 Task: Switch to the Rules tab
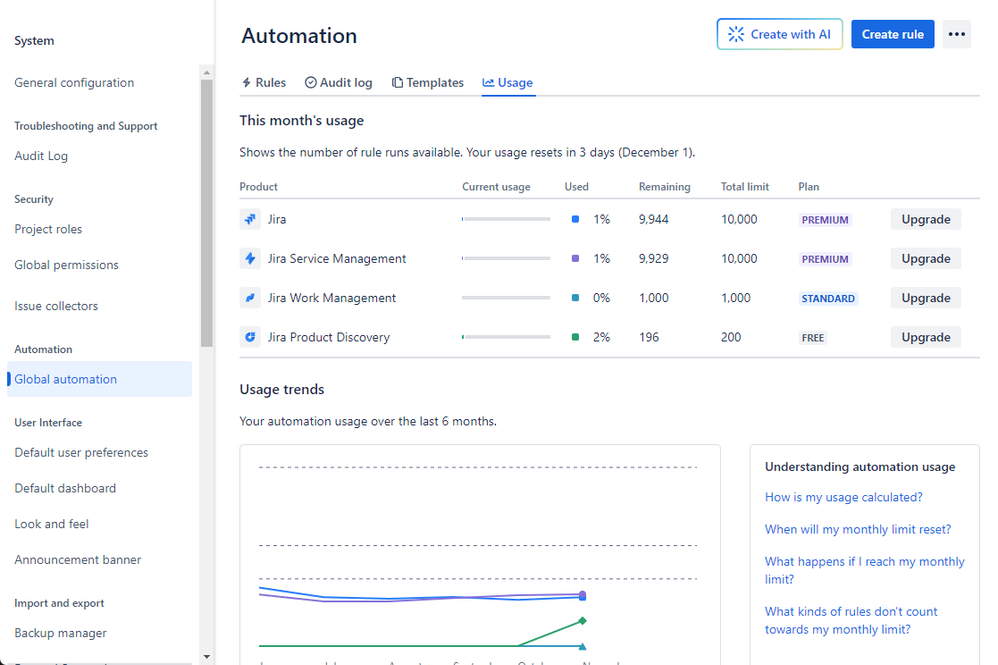264,83
